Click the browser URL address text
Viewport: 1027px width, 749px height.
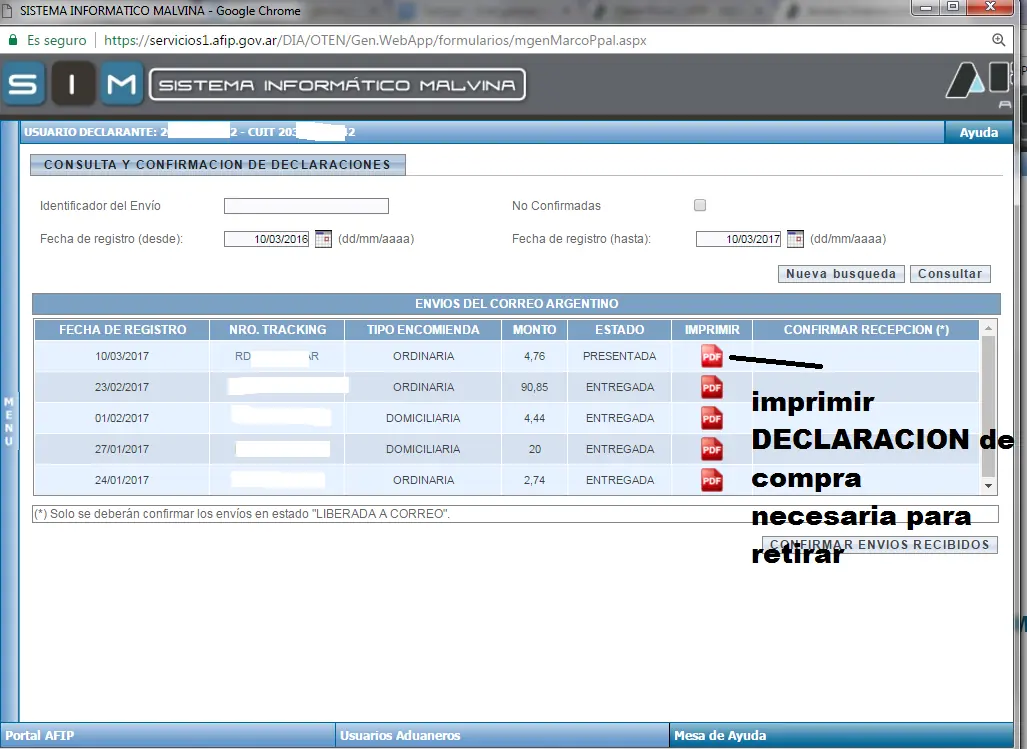click(x=375, y=41)
